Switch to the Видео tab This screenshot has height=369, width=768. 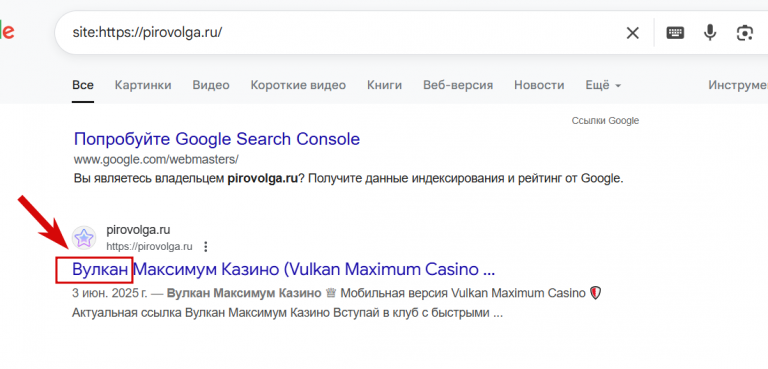pos(211,85)
